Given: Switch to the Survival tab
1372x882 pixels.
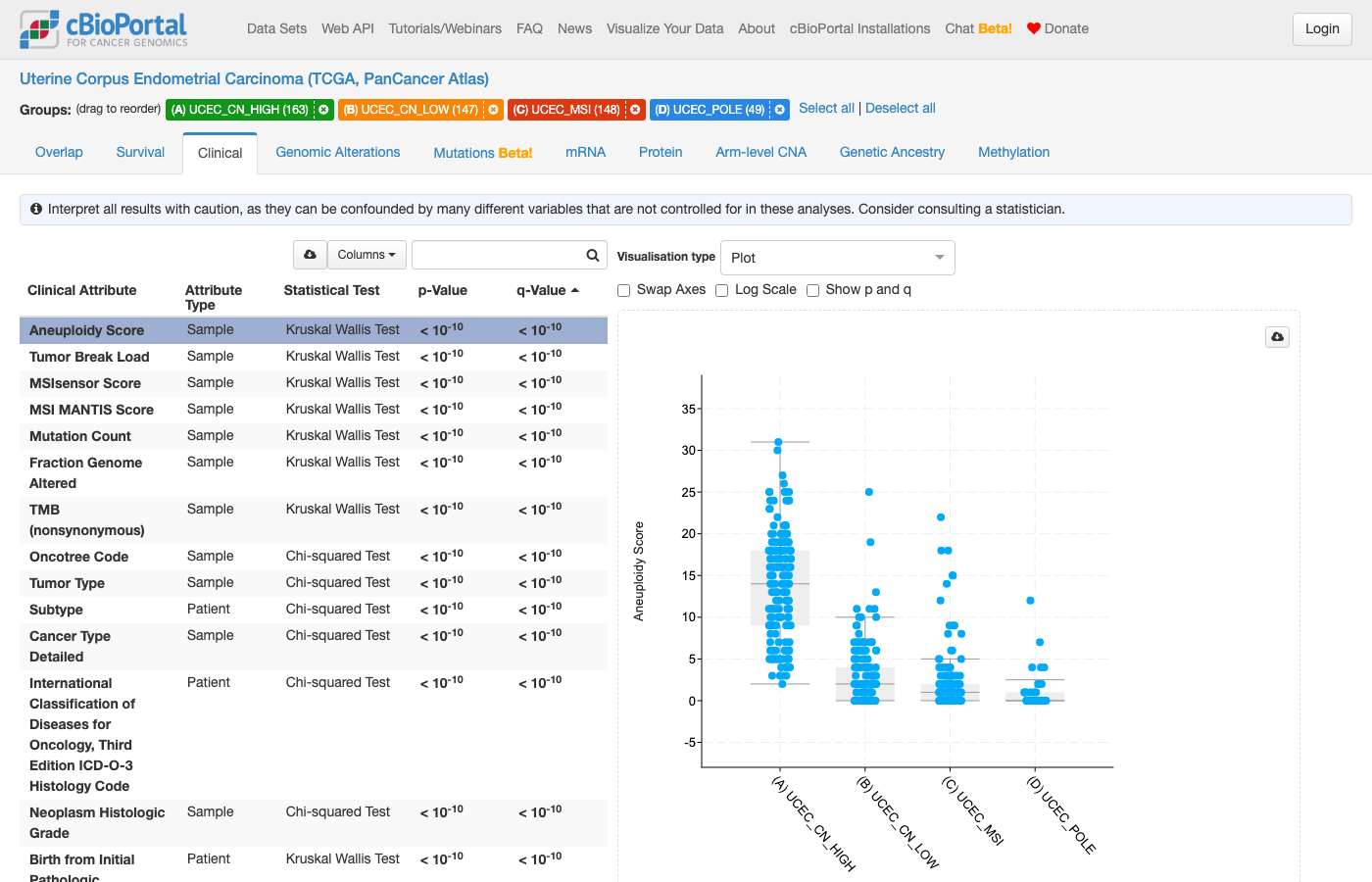Looking at the screenshot, I should (140, 152).
